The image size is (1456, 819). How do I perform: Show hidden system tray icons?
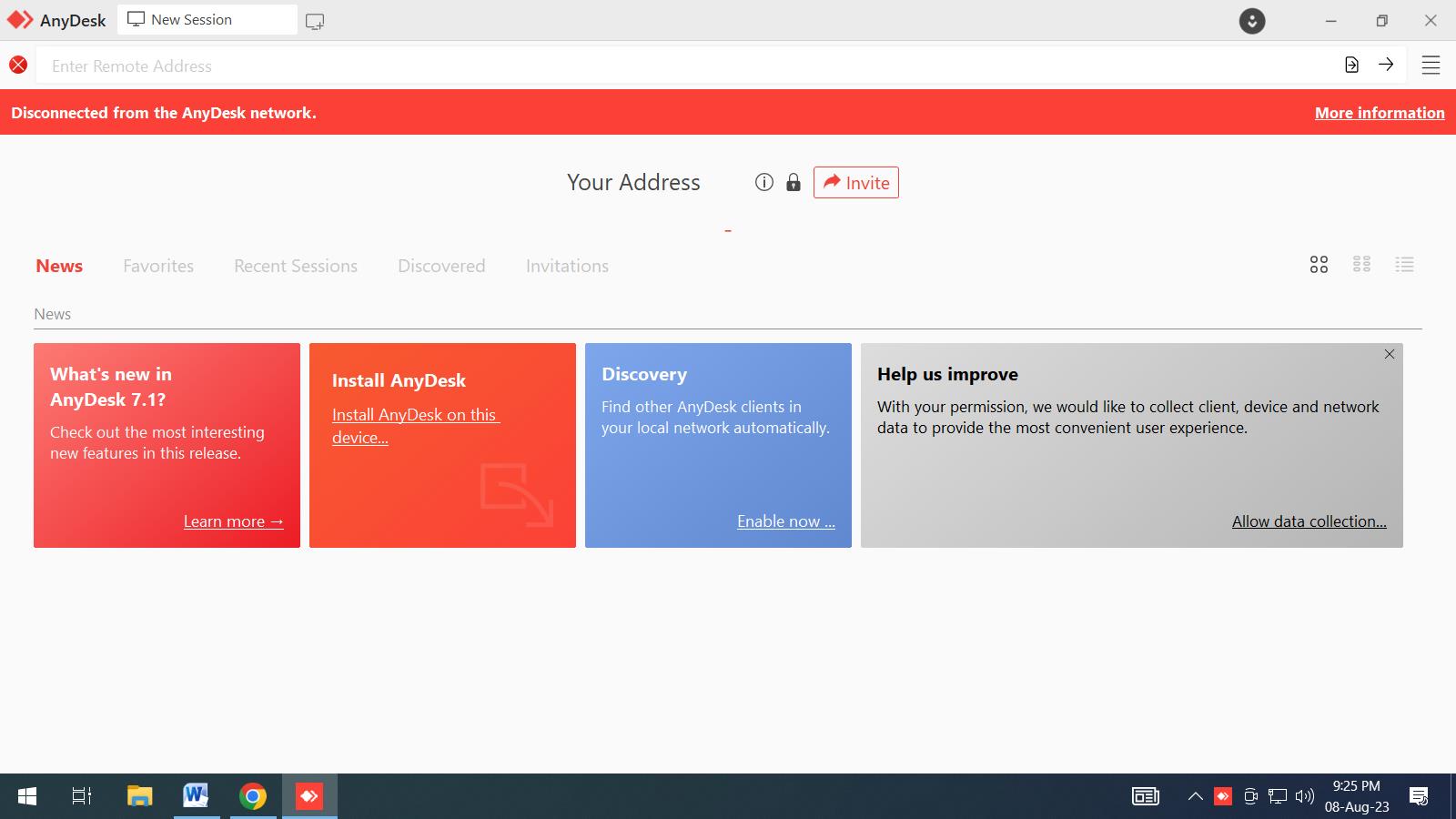tap(1195, 796)
